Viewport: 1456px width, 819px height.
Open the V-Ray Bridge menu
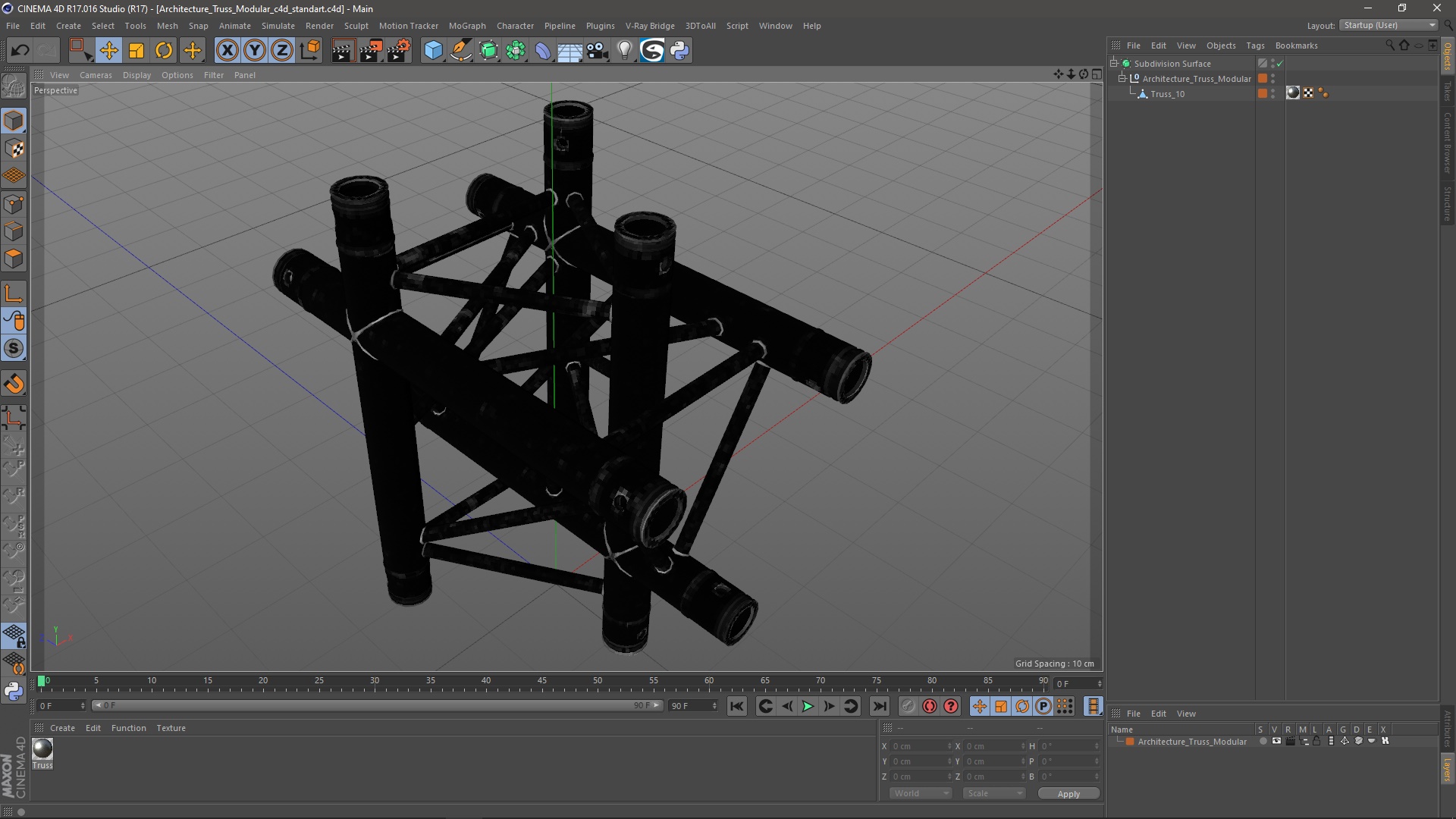click(650, 26)
